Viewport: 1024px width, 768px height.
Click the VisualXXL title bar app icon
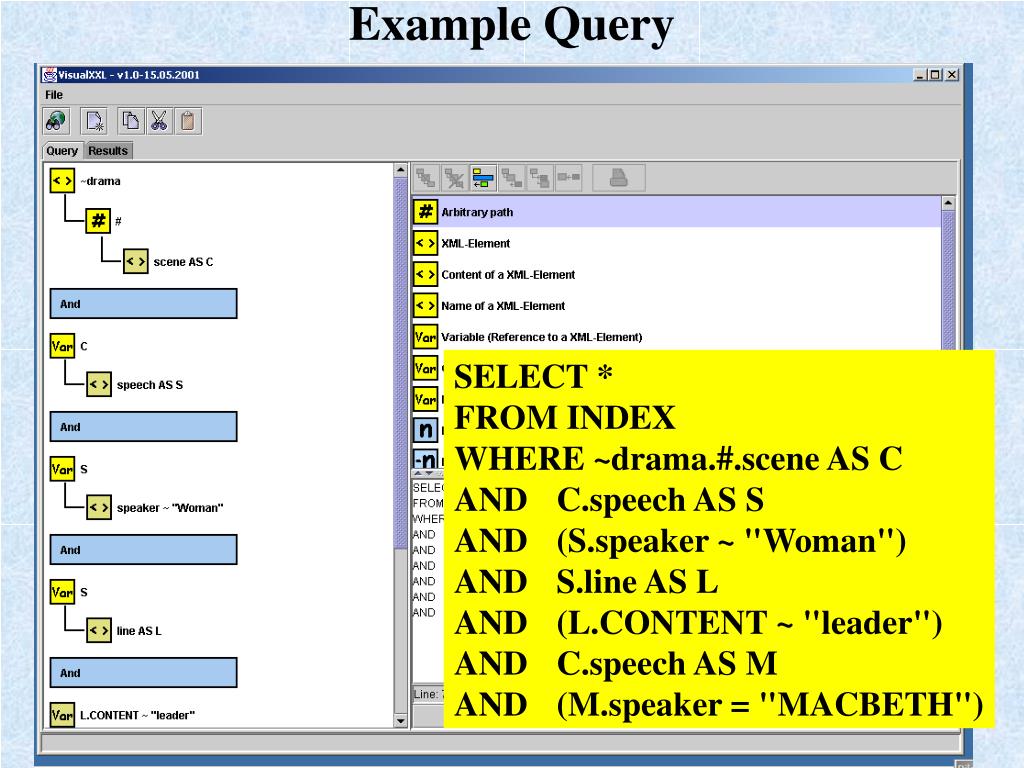(50, 74)
